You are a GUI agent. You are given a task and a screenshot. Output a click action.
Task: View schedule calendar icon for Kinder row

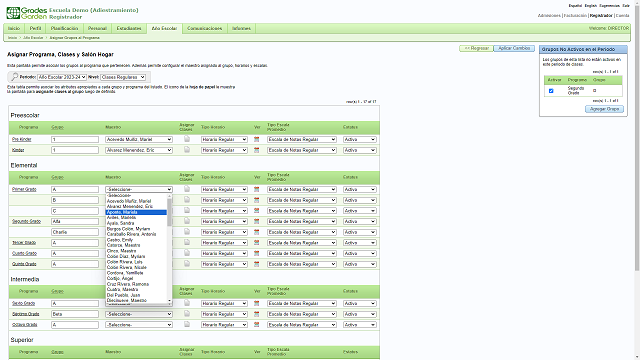(x=256, y=150)
